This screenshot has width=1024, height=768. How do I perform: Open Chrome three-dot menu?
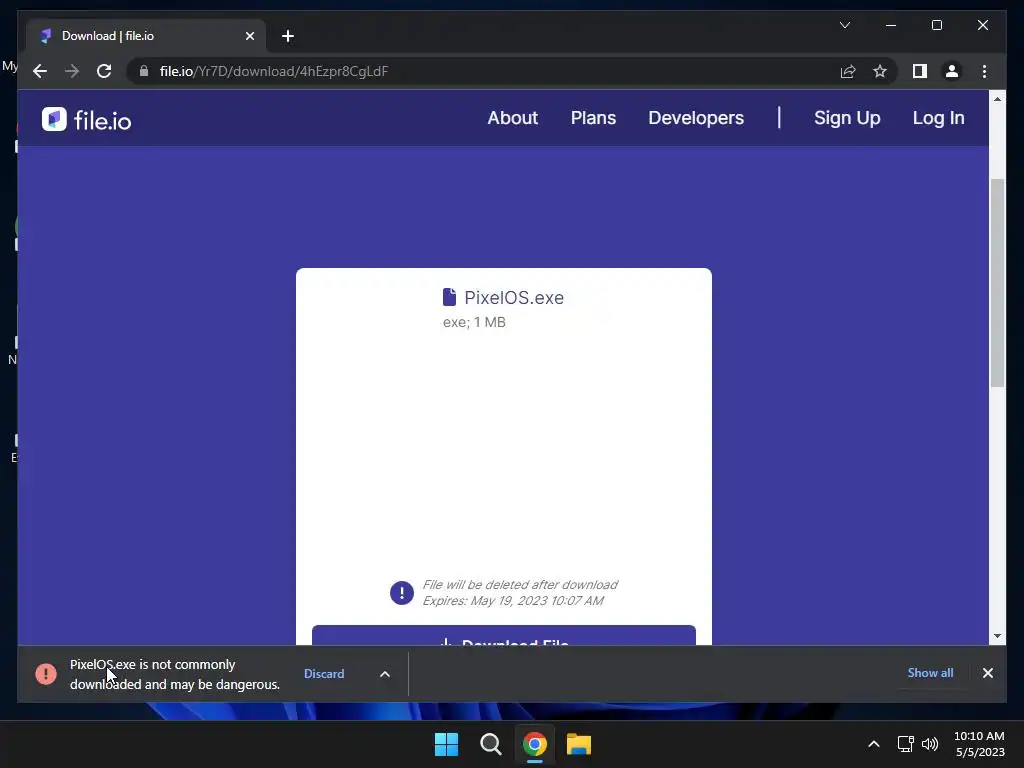(984, 71)
